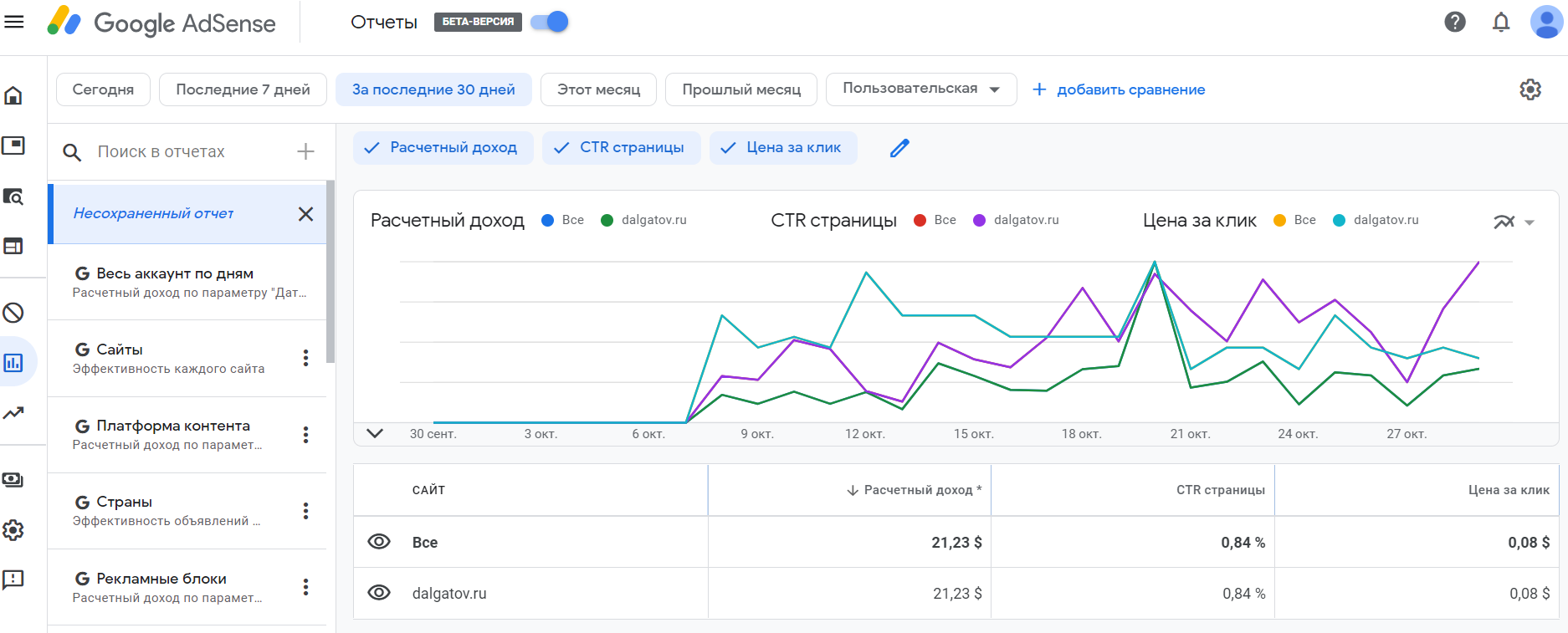
Task: Click the user account avatar
Action: coord(1546,22)
